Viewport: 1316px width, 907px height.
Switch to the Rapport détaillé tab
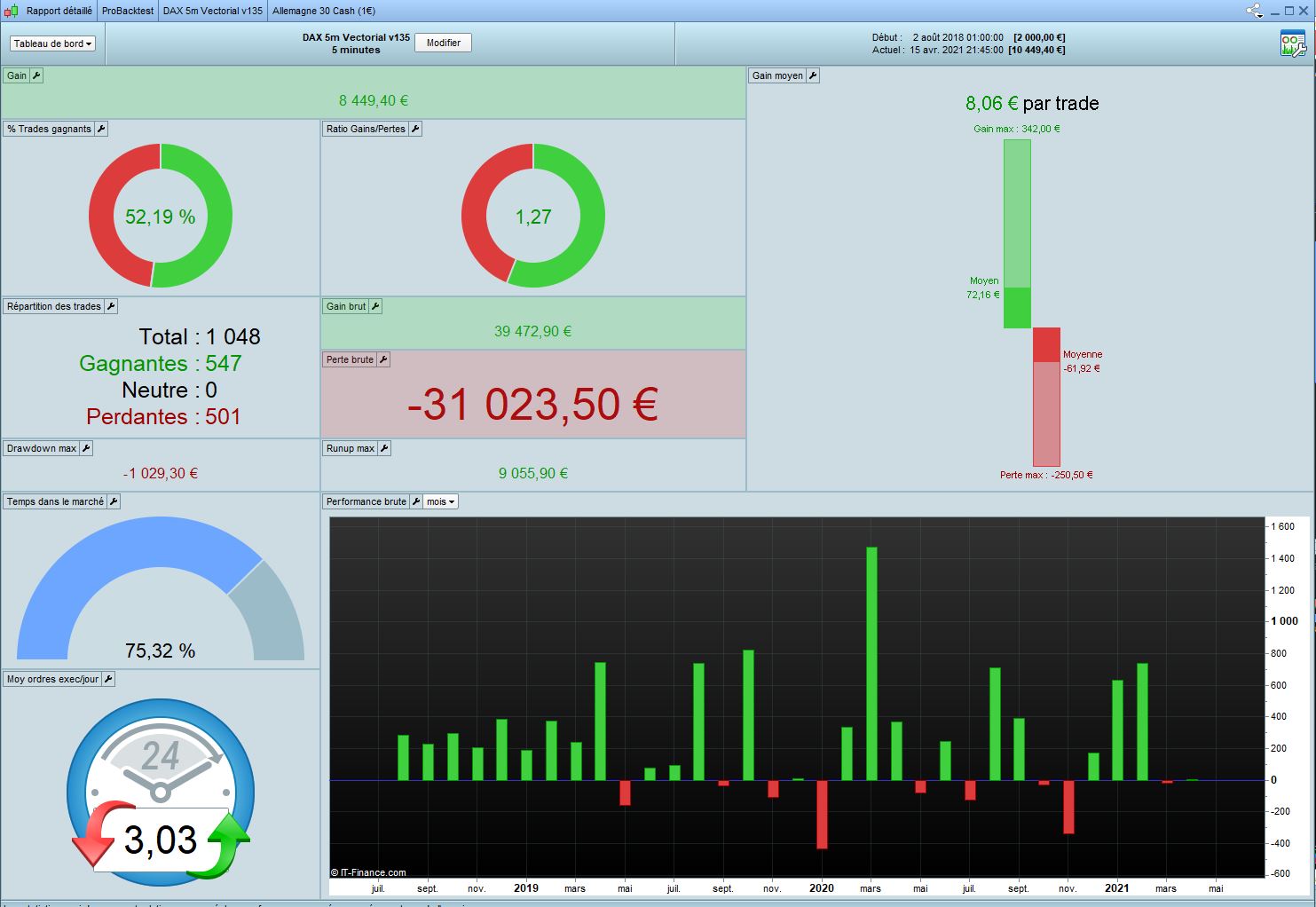(x=59, y=11)
